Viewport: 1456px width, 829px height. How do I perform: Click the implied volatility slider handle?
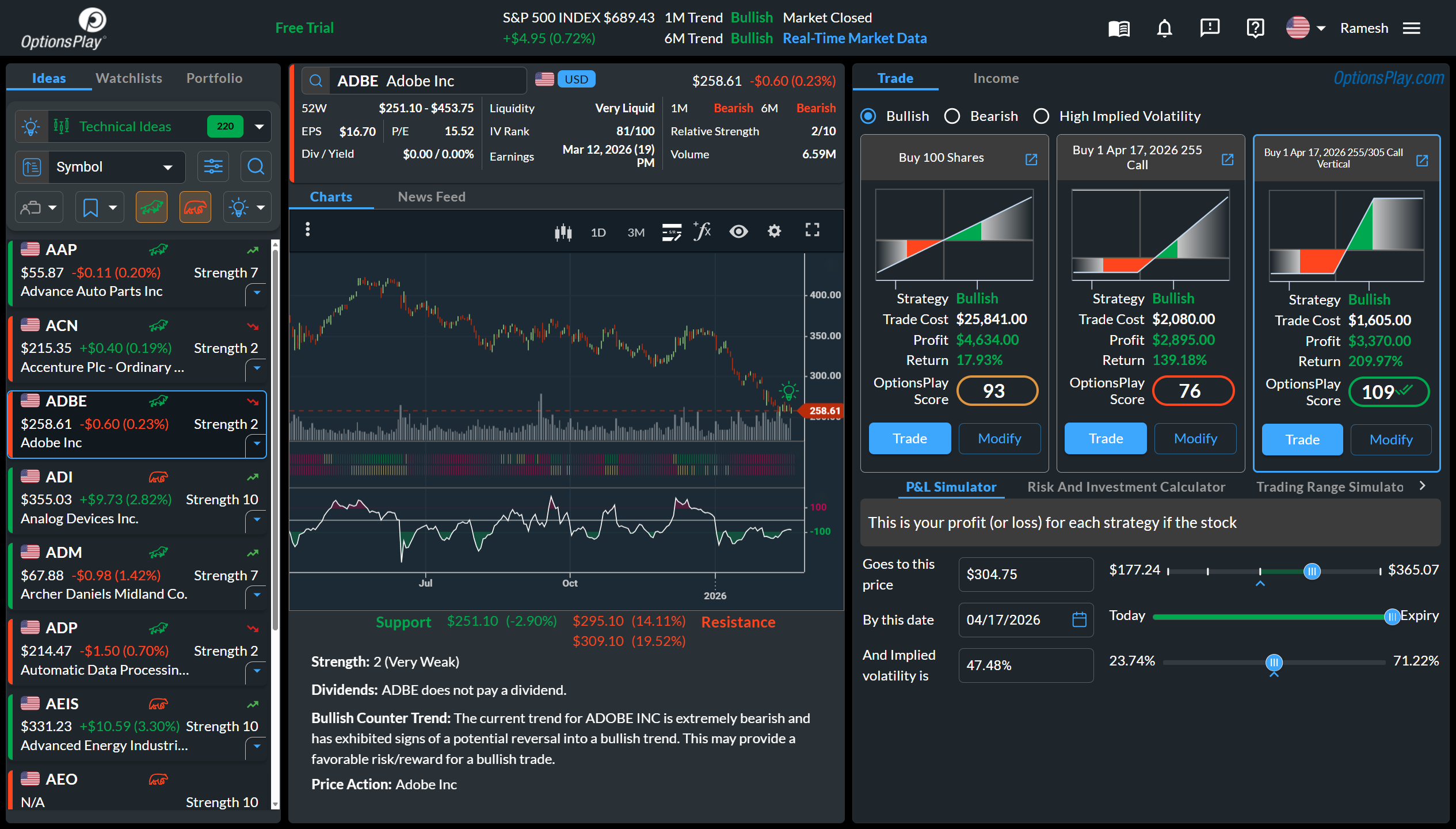point(1274,662)
